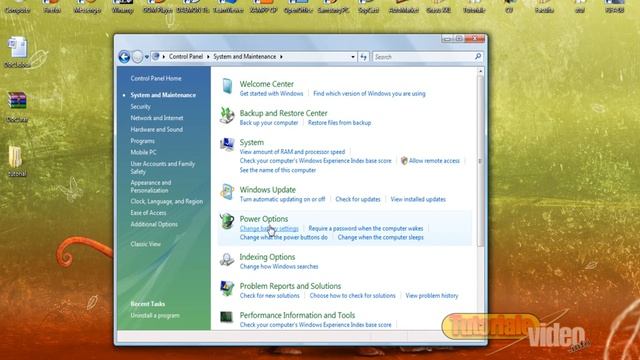Click Check for updates link

pos(358,199)
